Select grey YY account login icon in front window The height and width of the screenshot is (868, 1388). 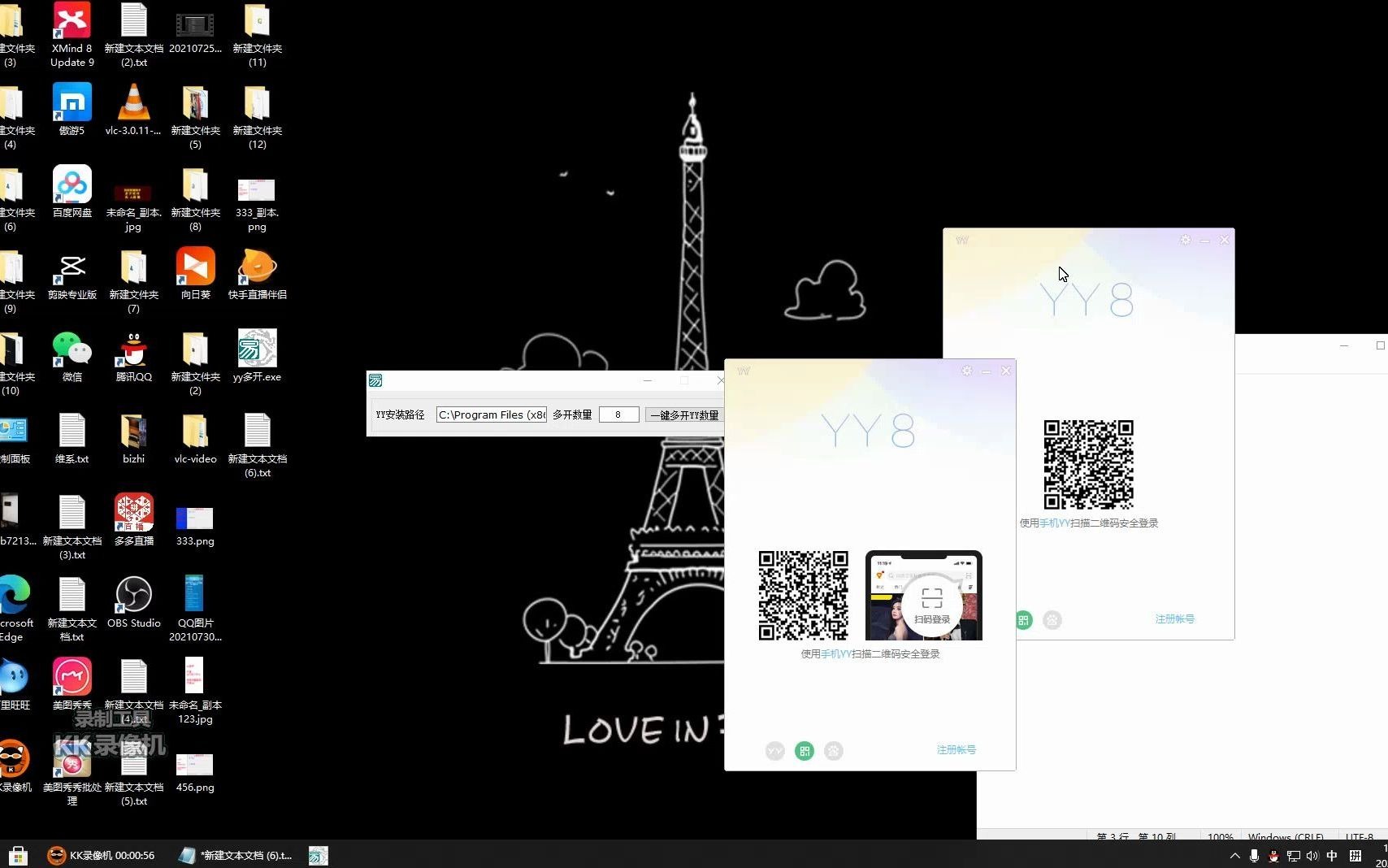(774, 751)
